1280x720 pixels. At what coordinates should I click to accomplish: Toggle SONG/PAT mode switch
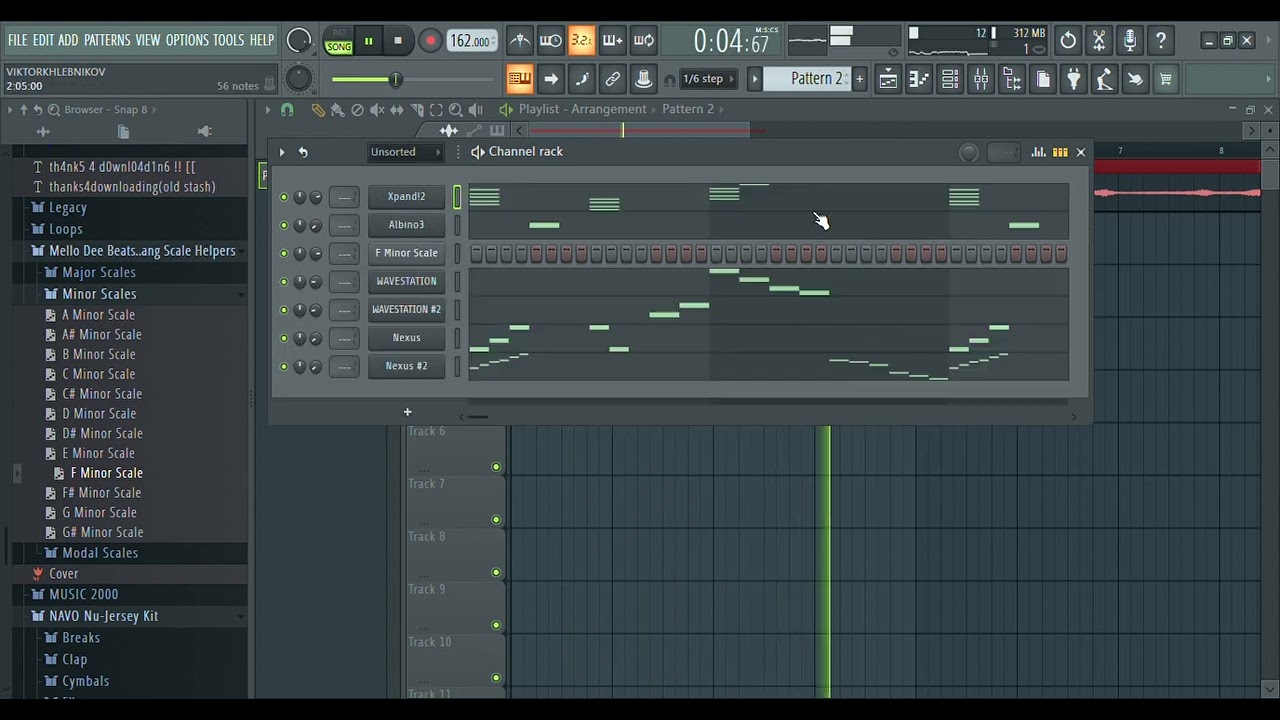point(339,41)
